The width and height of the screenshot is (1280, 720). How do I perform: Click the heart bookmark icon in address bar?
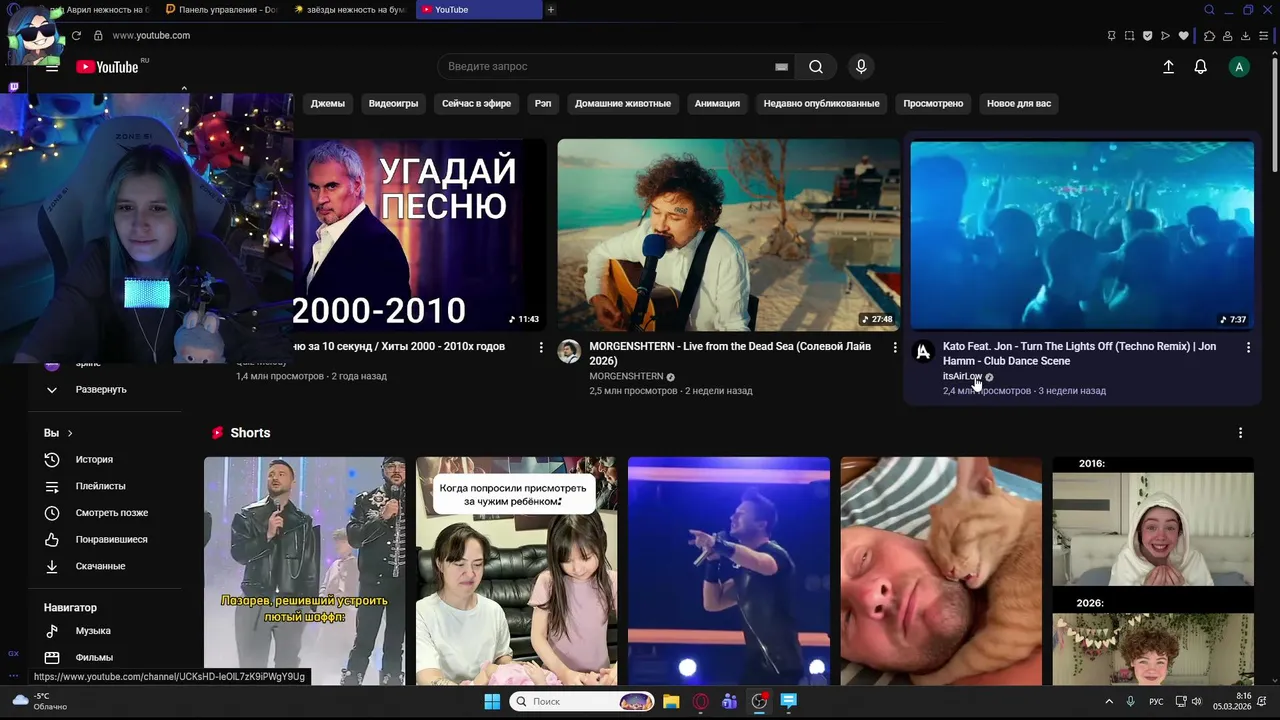(x=1184, y=36)
